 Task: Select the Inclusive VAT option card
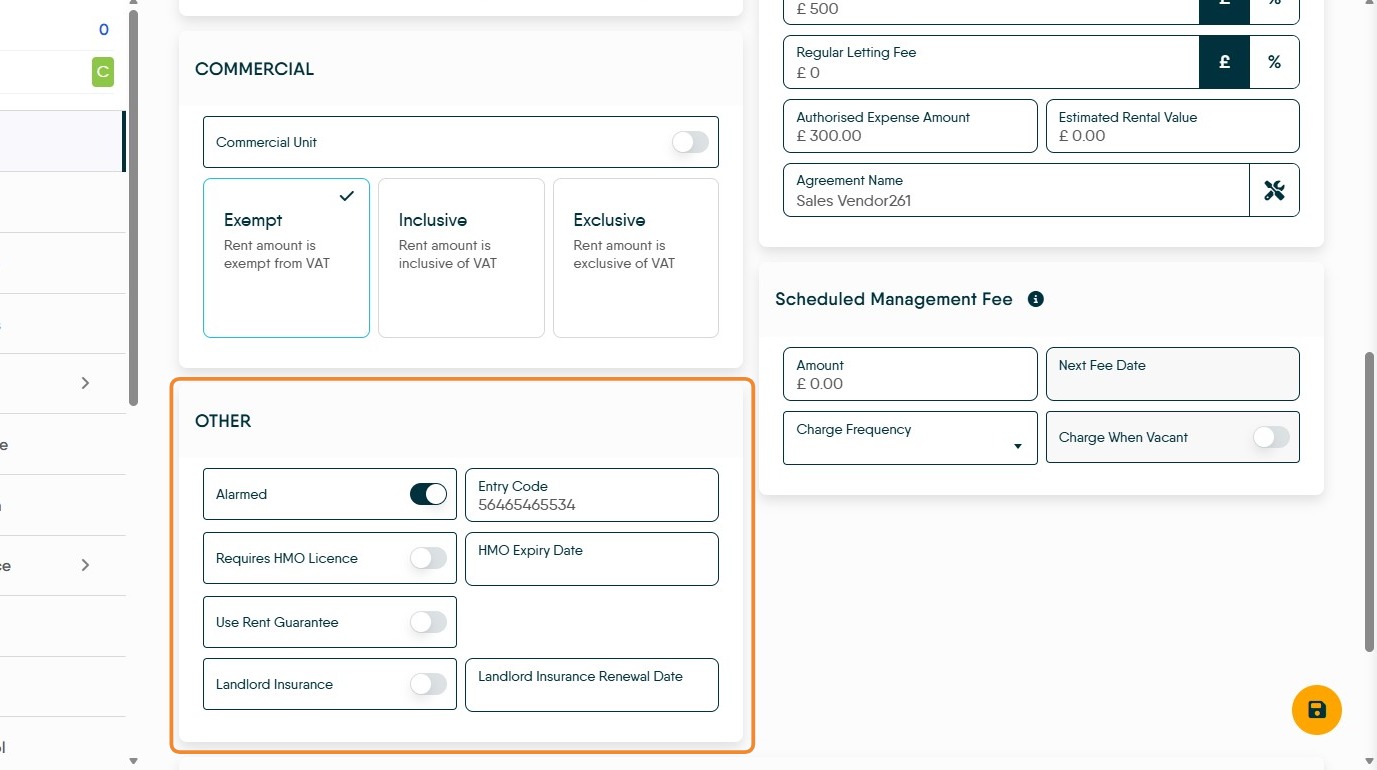pyautogui.click(x=461, y=258)
